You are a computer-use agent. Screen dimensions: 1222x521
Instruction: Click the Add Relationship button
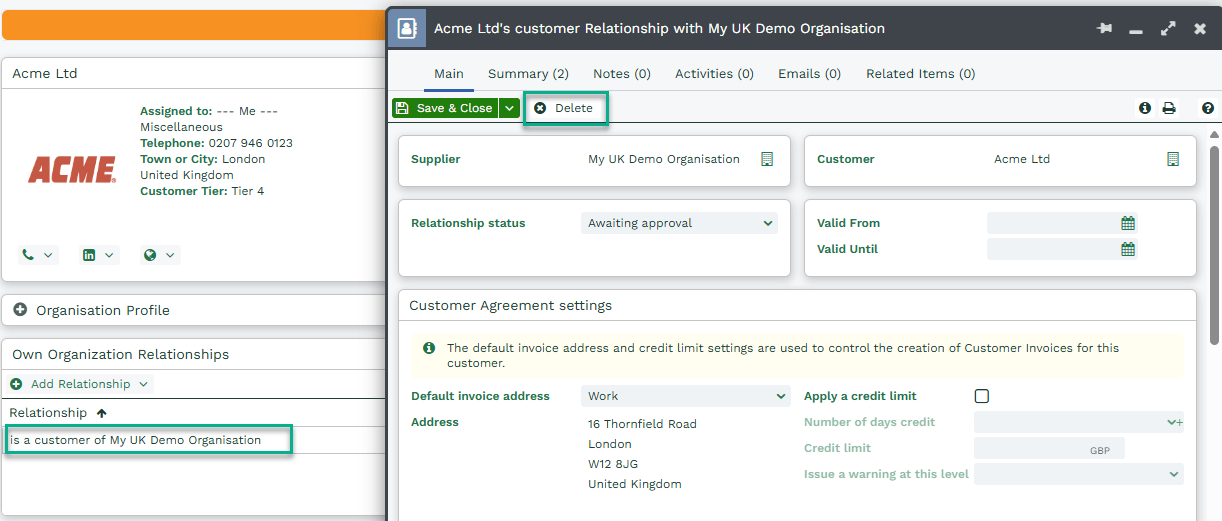coord(79,384)
